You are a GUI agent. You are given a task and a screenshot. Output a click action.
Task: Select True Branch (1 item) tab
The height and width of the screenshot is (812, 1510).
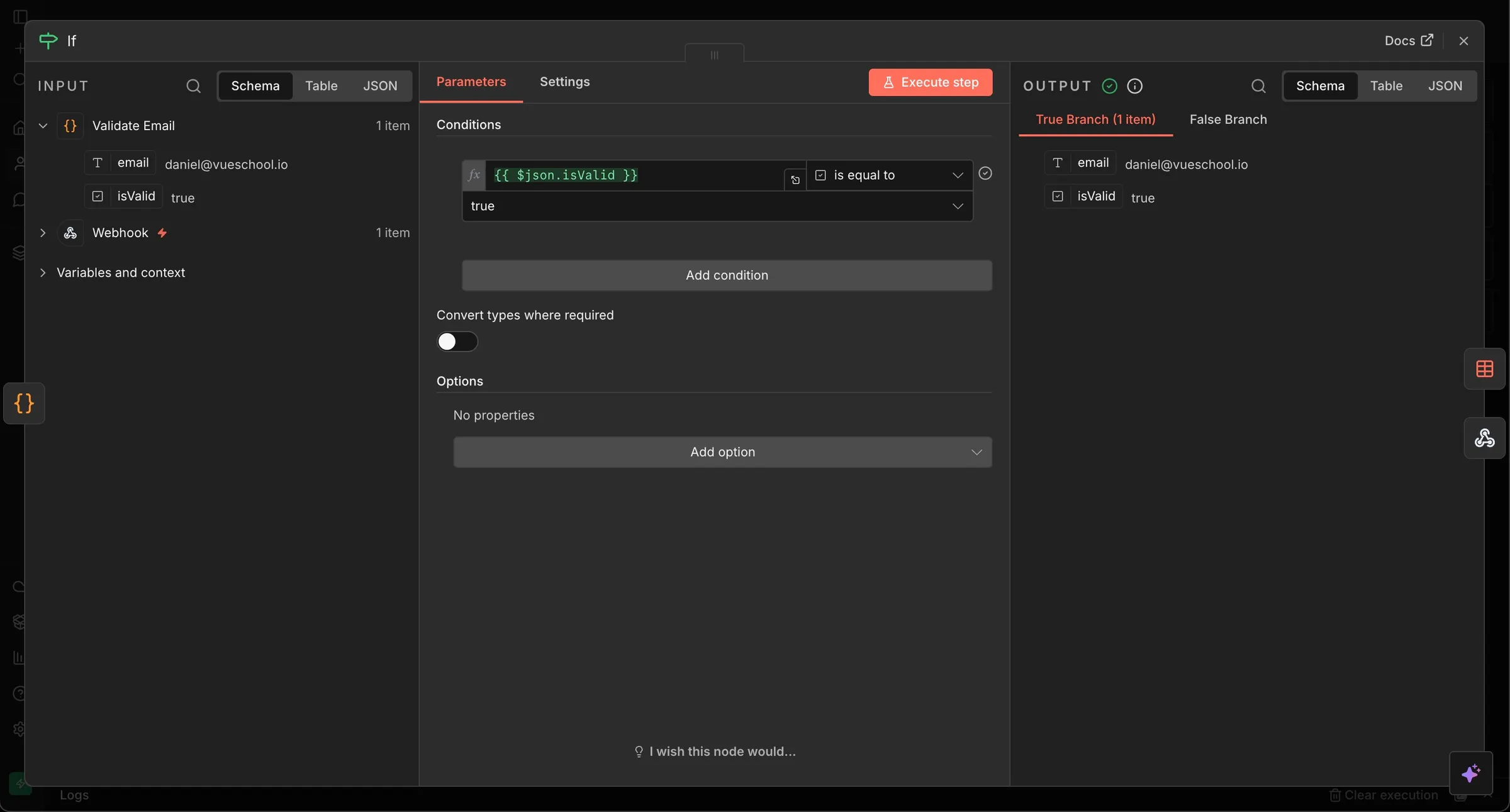pos(1095,120)
